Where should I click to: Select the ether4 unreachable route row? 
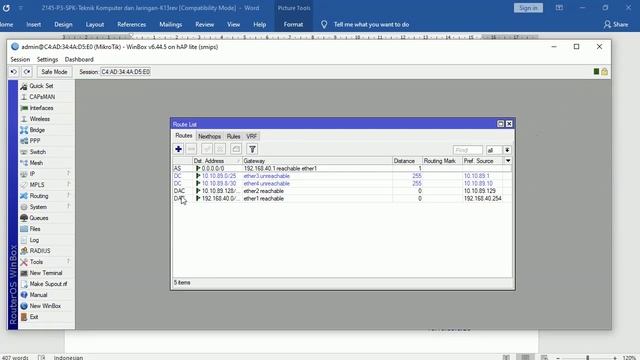[x=342, y=183]
